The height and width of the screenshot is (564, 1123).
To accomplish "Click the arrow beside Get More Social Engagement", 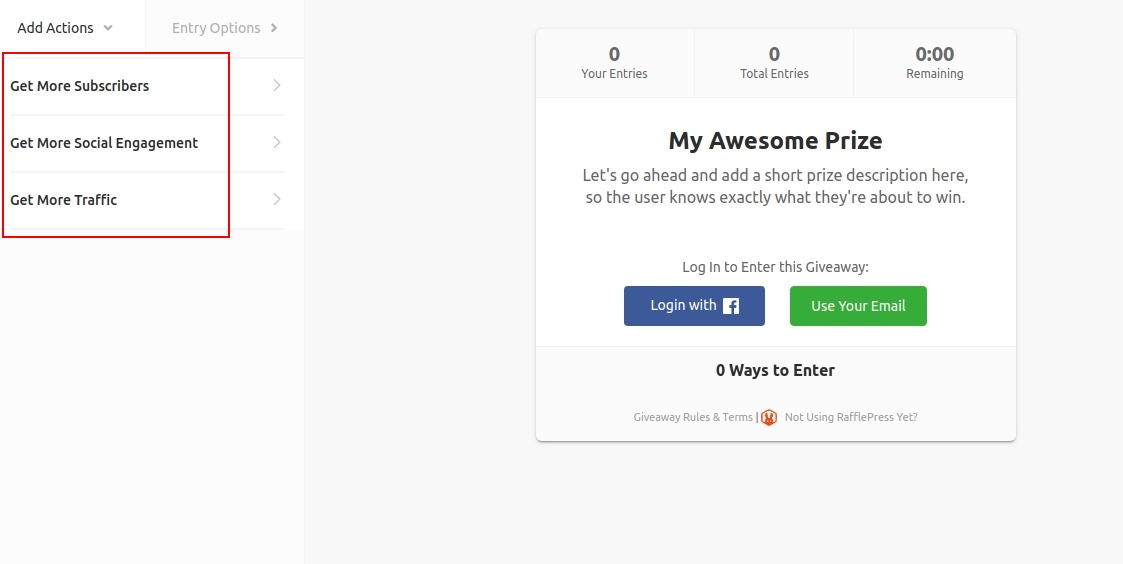I will tap(277, 143).
